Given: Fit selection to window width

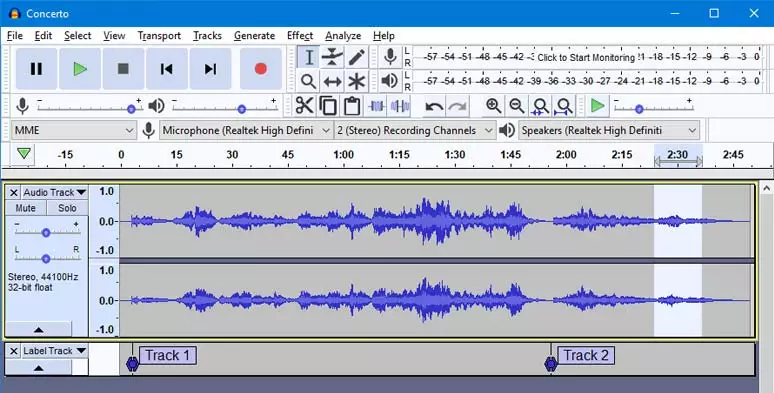Looking at the screenshot, I should 540,106.
